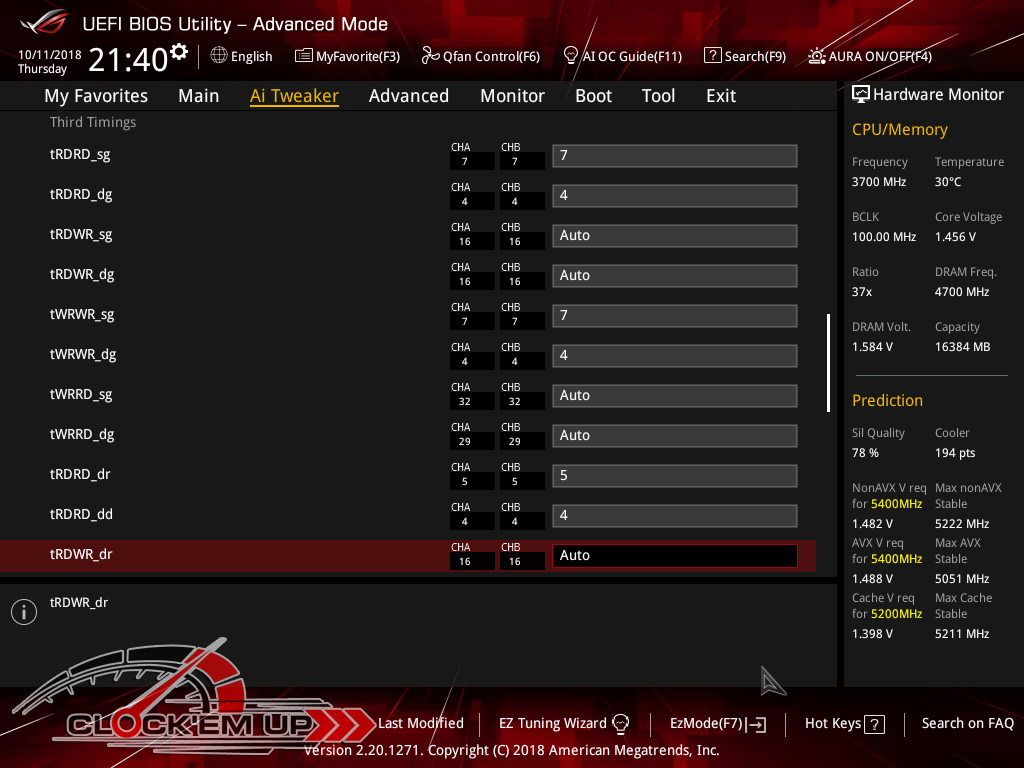Select the tRDRD_sg value field
The height and width of the screenshot is (768, 1024).
coord(674,156)
